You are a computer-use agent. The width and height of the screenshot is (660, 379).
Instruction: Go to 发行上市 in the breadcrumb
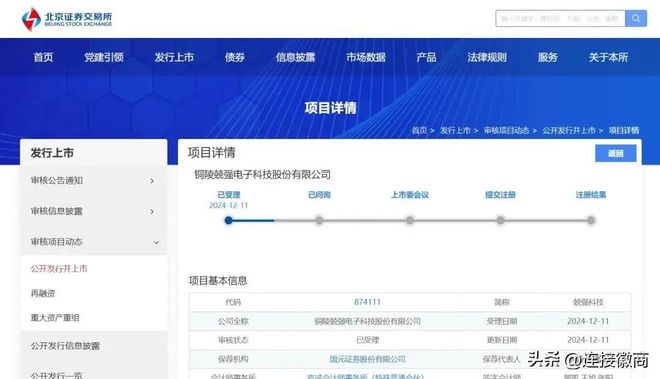pos(455,131)
